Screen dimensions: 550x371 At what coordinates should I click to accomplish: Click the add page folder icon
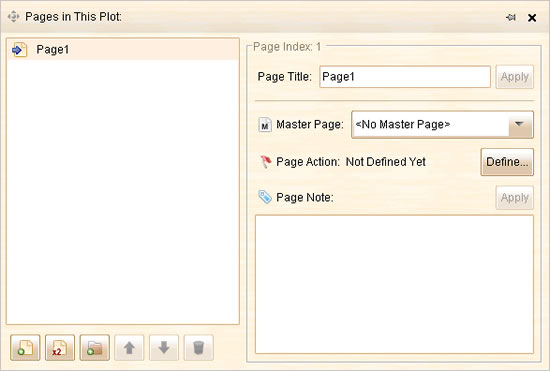click(x=95, y=348)
